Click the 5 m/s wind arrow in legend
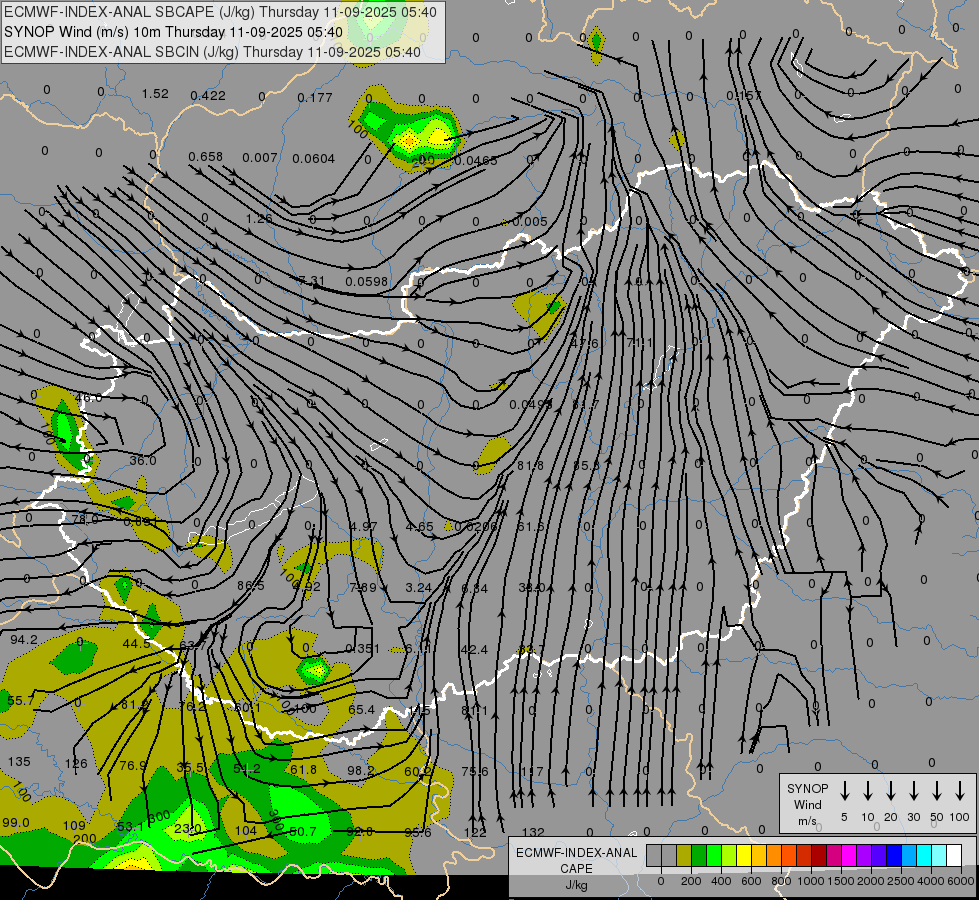979x900 pixels. tap(844, 791)
